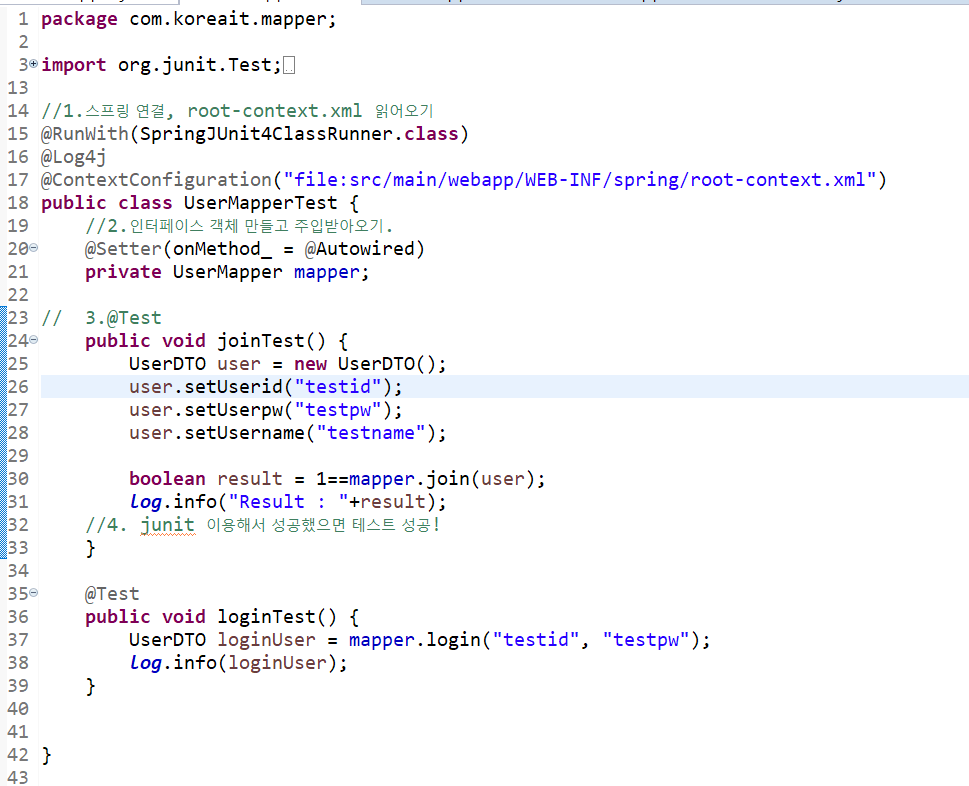This screenshot has width=969, height=786.
Task: Click the '@Setter' annotation
Action: point(123,249)
